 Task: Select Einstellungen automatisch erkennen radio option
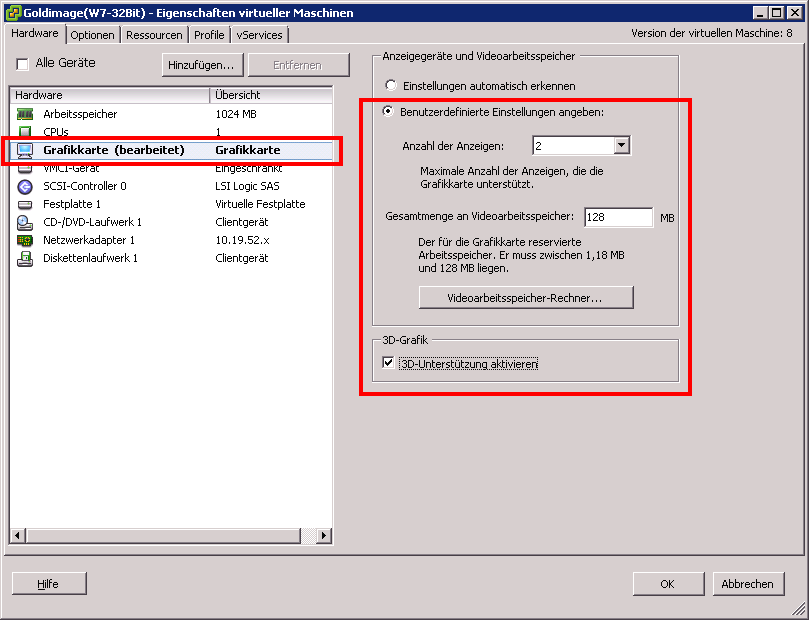[391, 86]
